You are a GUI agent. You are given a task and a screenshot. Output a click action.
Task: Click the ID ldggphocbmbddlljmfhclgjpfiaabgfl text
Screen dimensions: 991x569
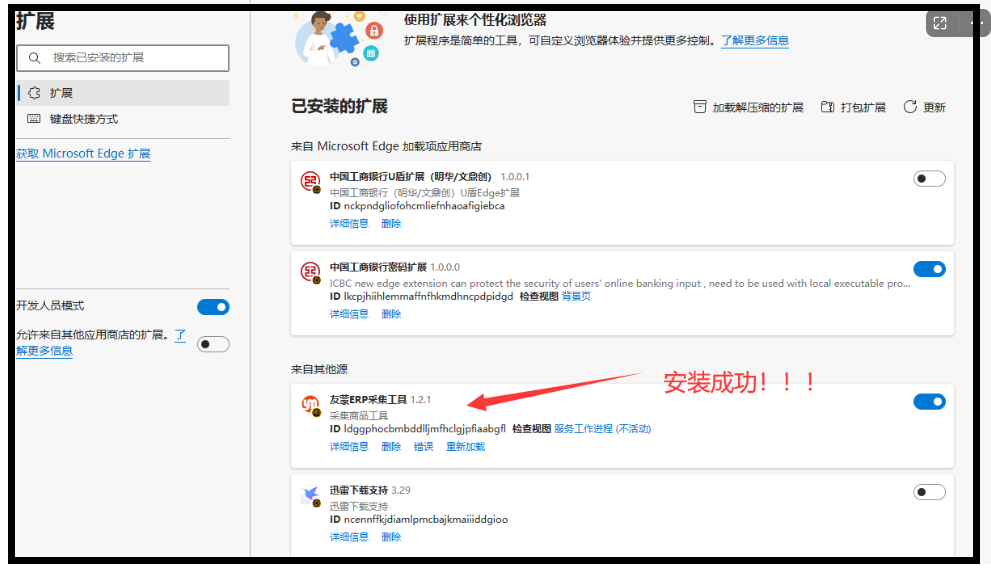[418, 429]
